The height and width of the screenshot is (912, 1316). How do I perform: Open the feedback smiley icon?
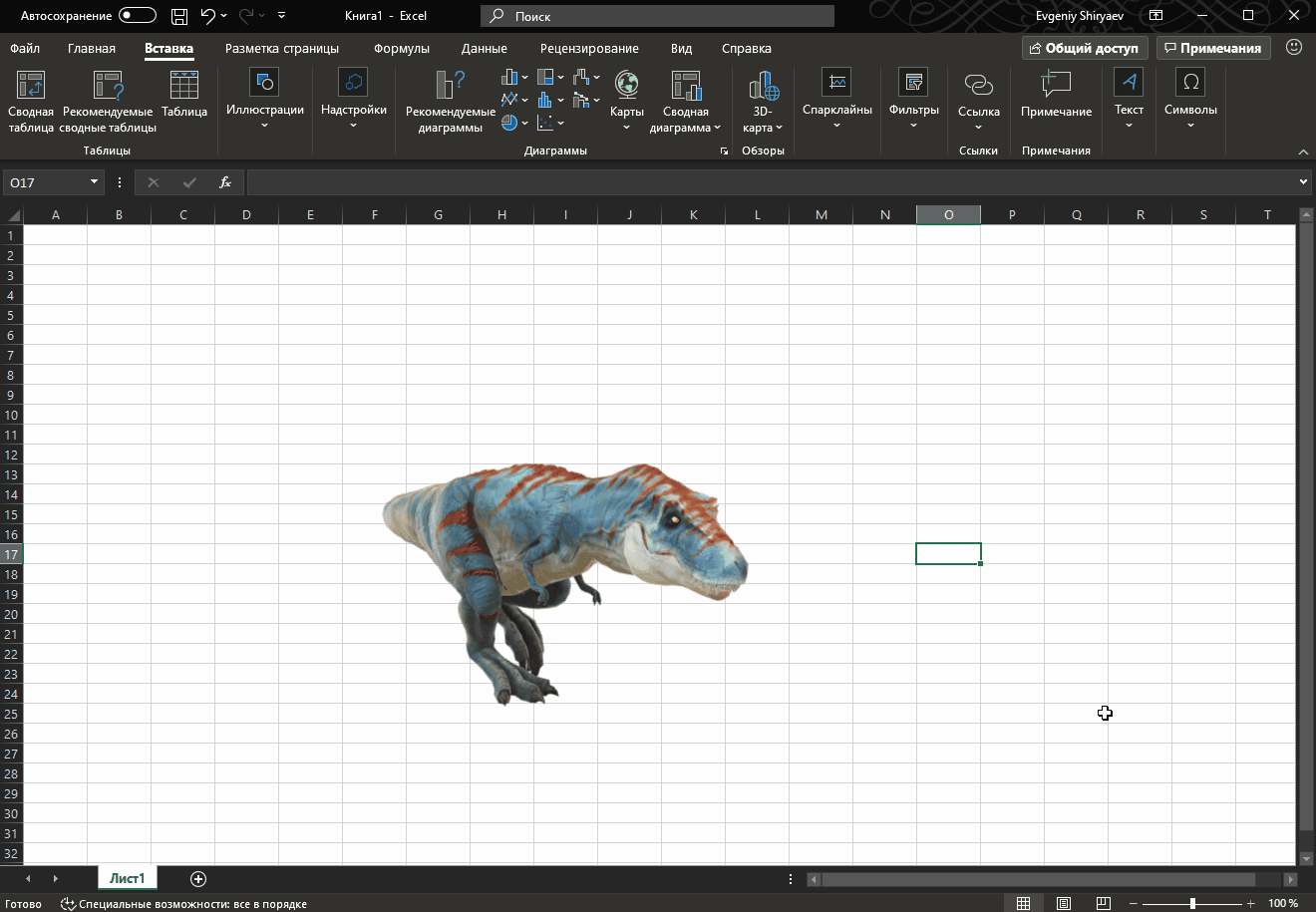[x=1294, y=48]
